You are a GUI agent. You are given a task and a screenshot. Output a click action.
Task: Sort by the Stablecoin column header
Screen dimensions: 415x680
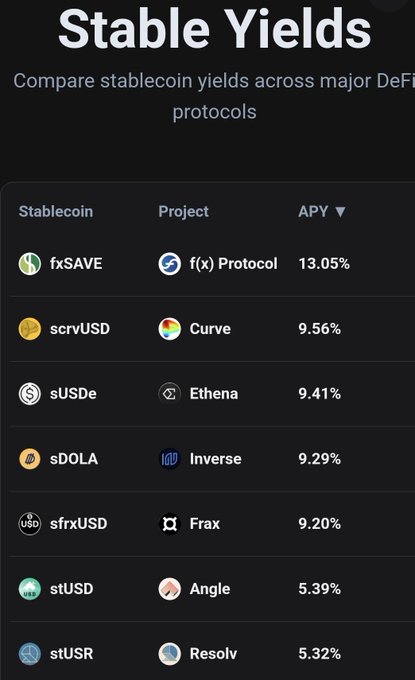[x=56, y=212]
